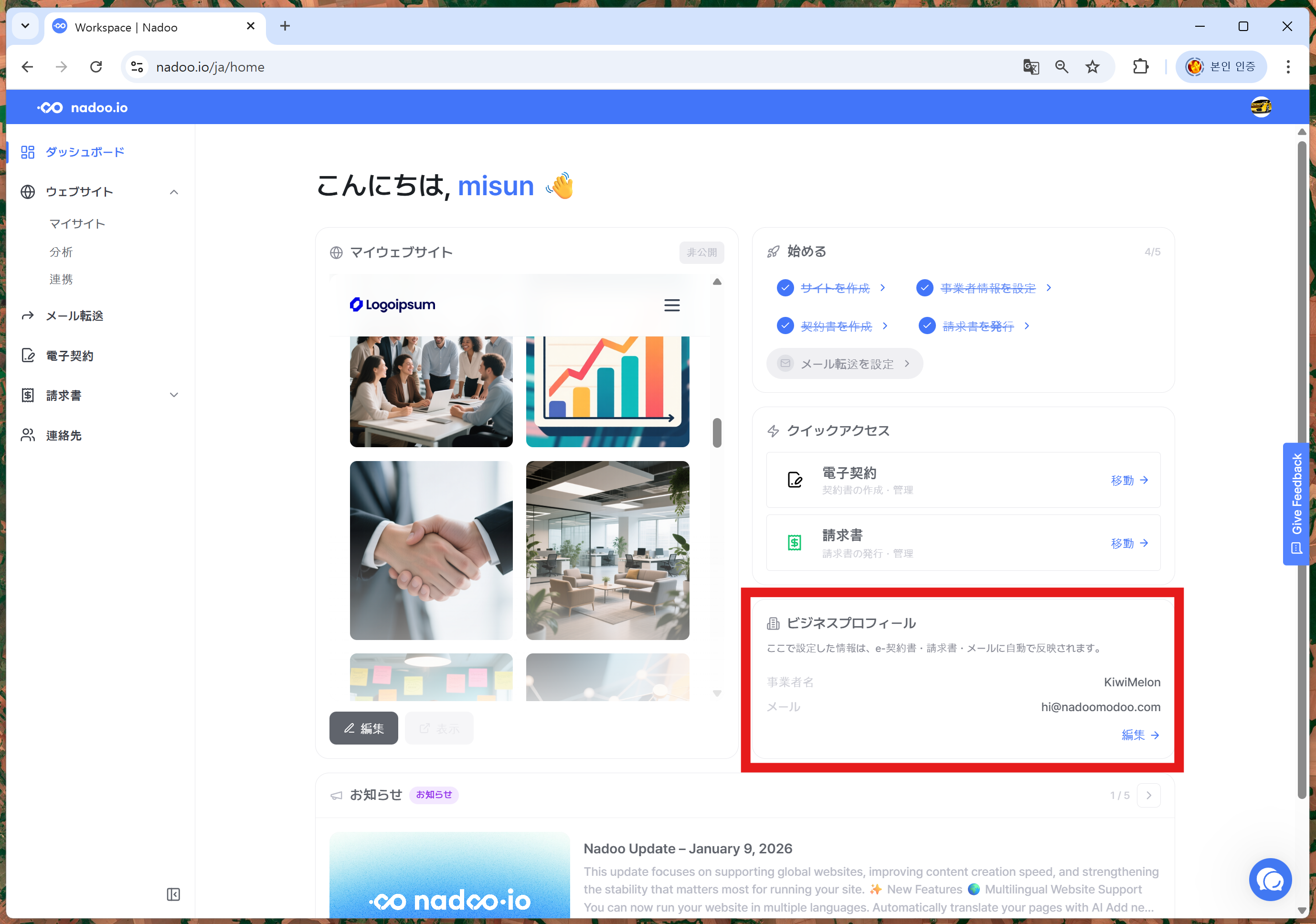Open the サイトを作成 step link

click(x=835, y=288)
